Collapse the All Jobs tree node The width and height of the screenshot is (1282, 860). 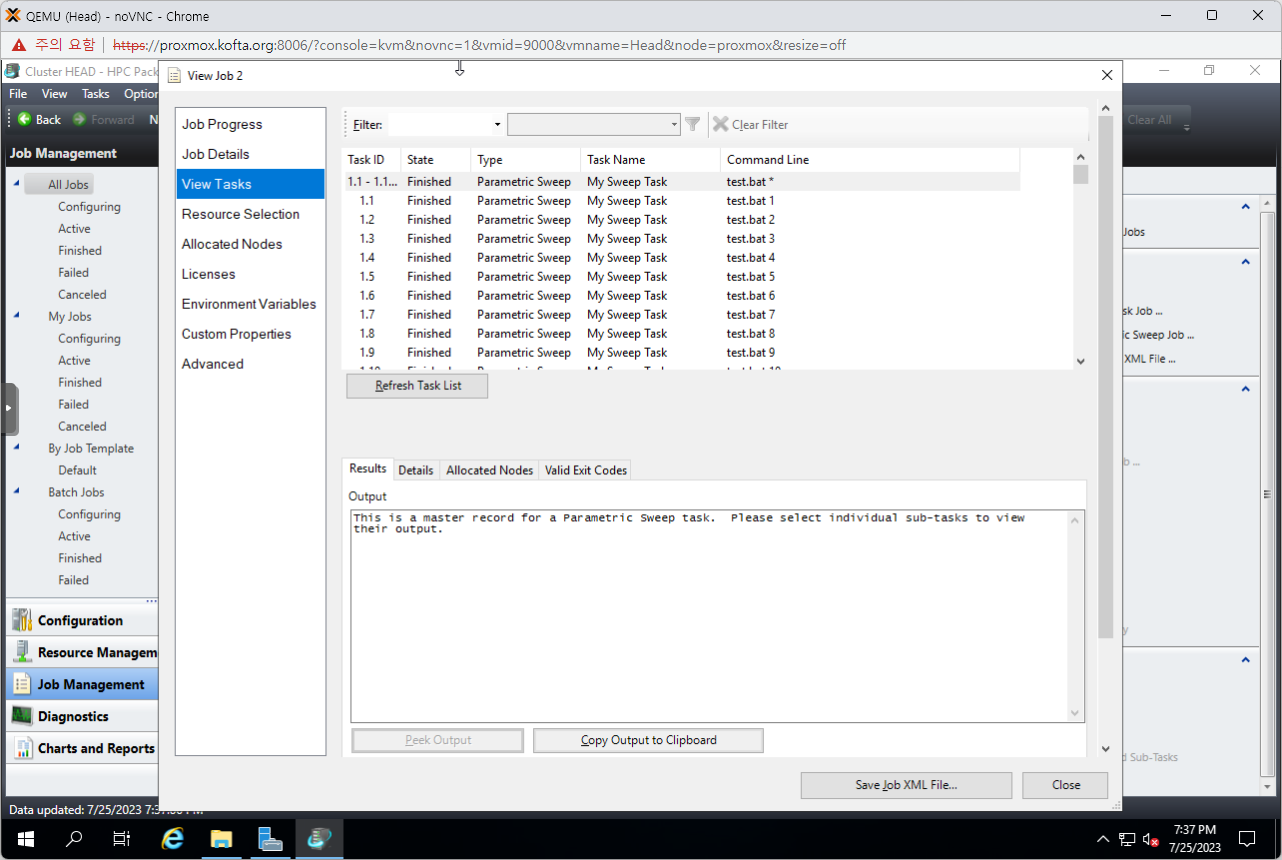[17, 184]
